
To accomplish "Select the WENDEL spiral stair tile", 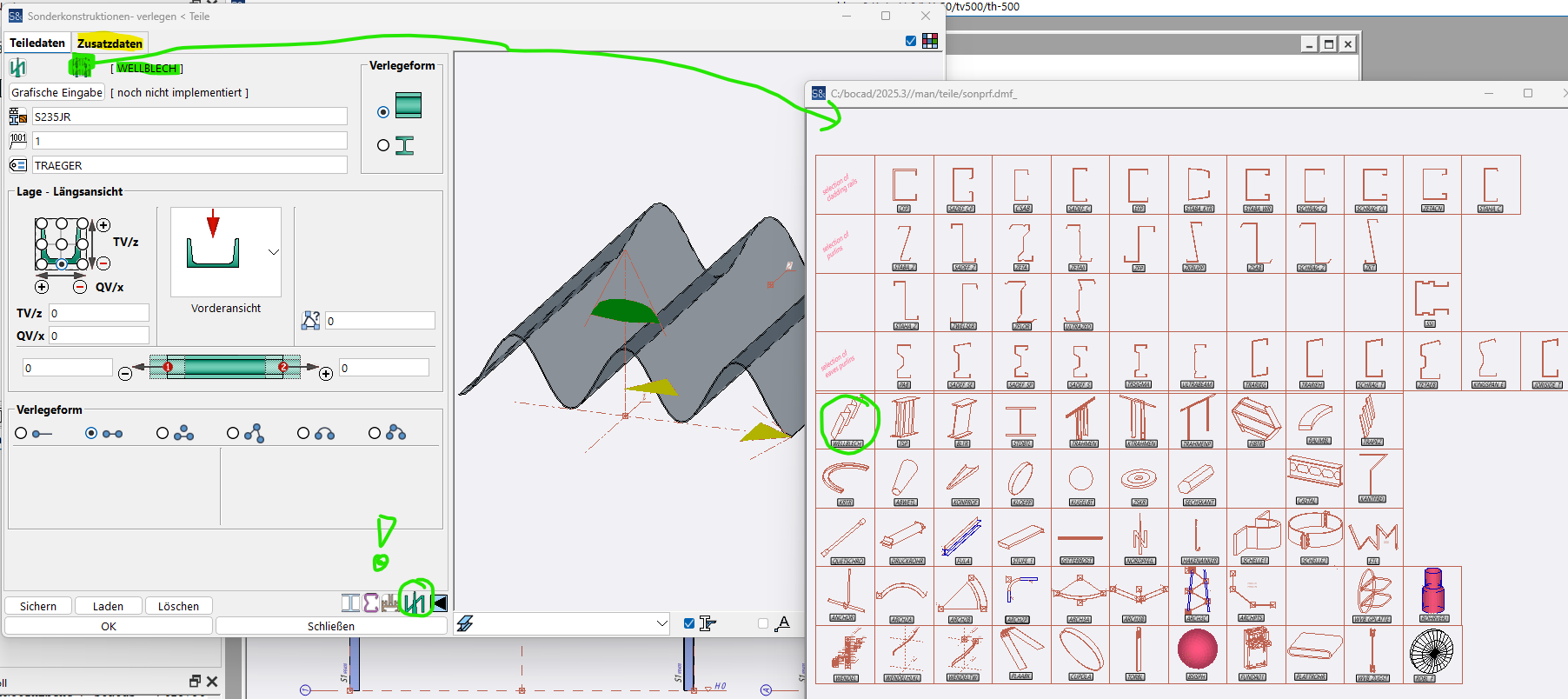I will pos(846,655).
